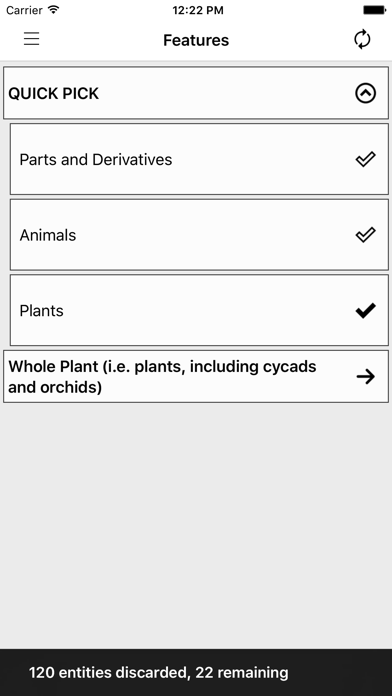Collapse Quick Pick with the chevron icon
The width and height of the screenshot is (392, 696).
(365, 93)
